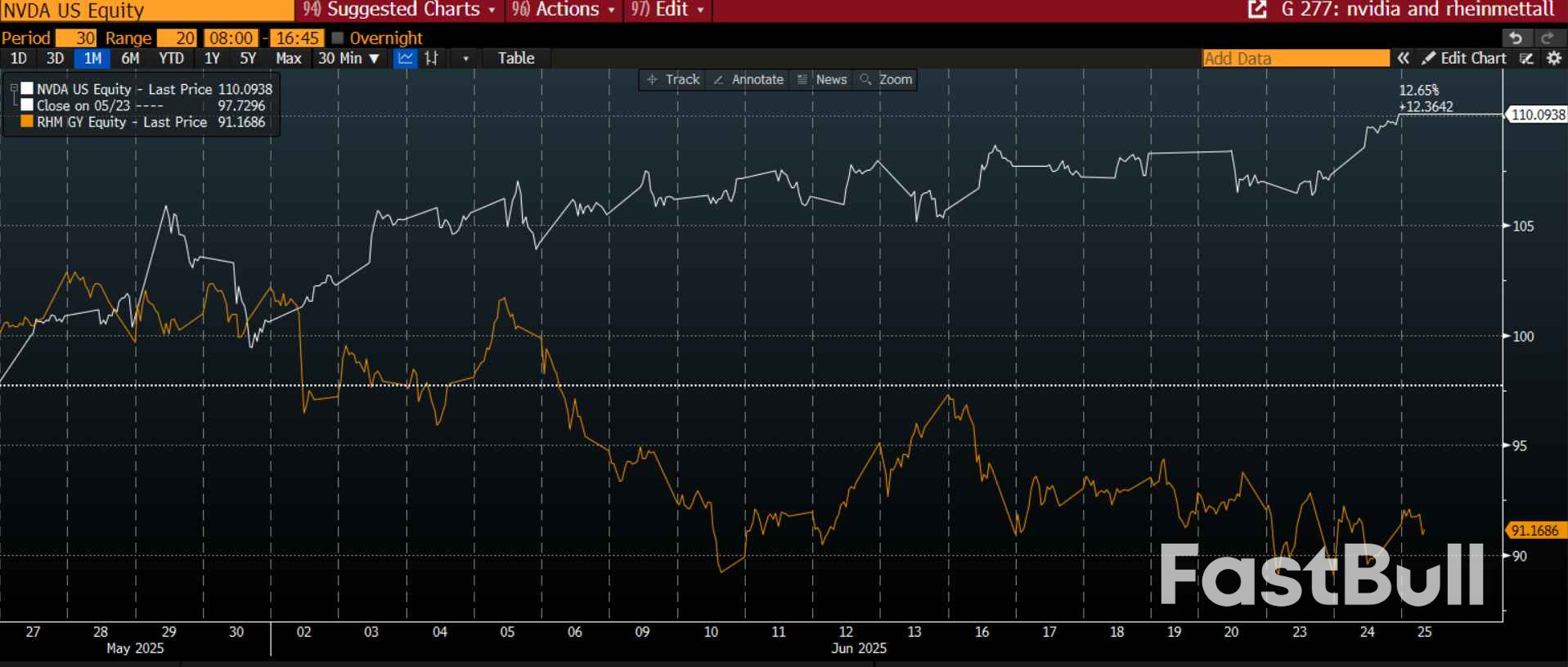Open the Annotate tool
Image resolution: width=1568 pixels, height=667 pixels.
pos(748,79)
